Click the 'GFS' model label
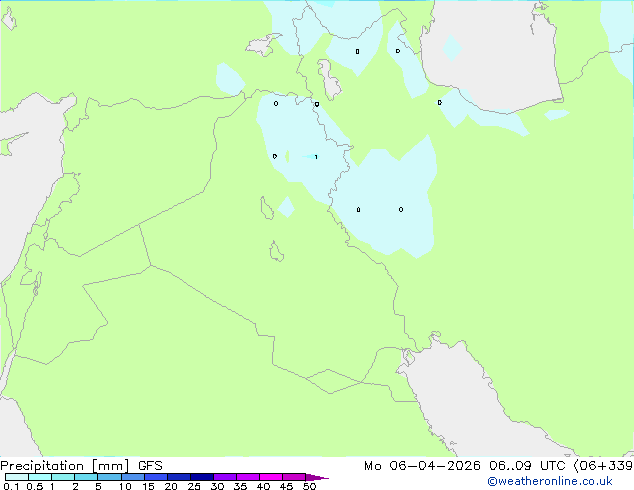This screenshot has width=634, height=490. 150,466
